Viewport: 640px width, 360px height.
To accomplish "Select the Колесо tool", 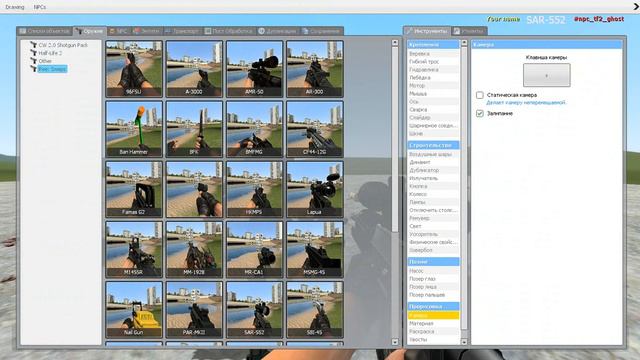I will click(x=433, y=194).
